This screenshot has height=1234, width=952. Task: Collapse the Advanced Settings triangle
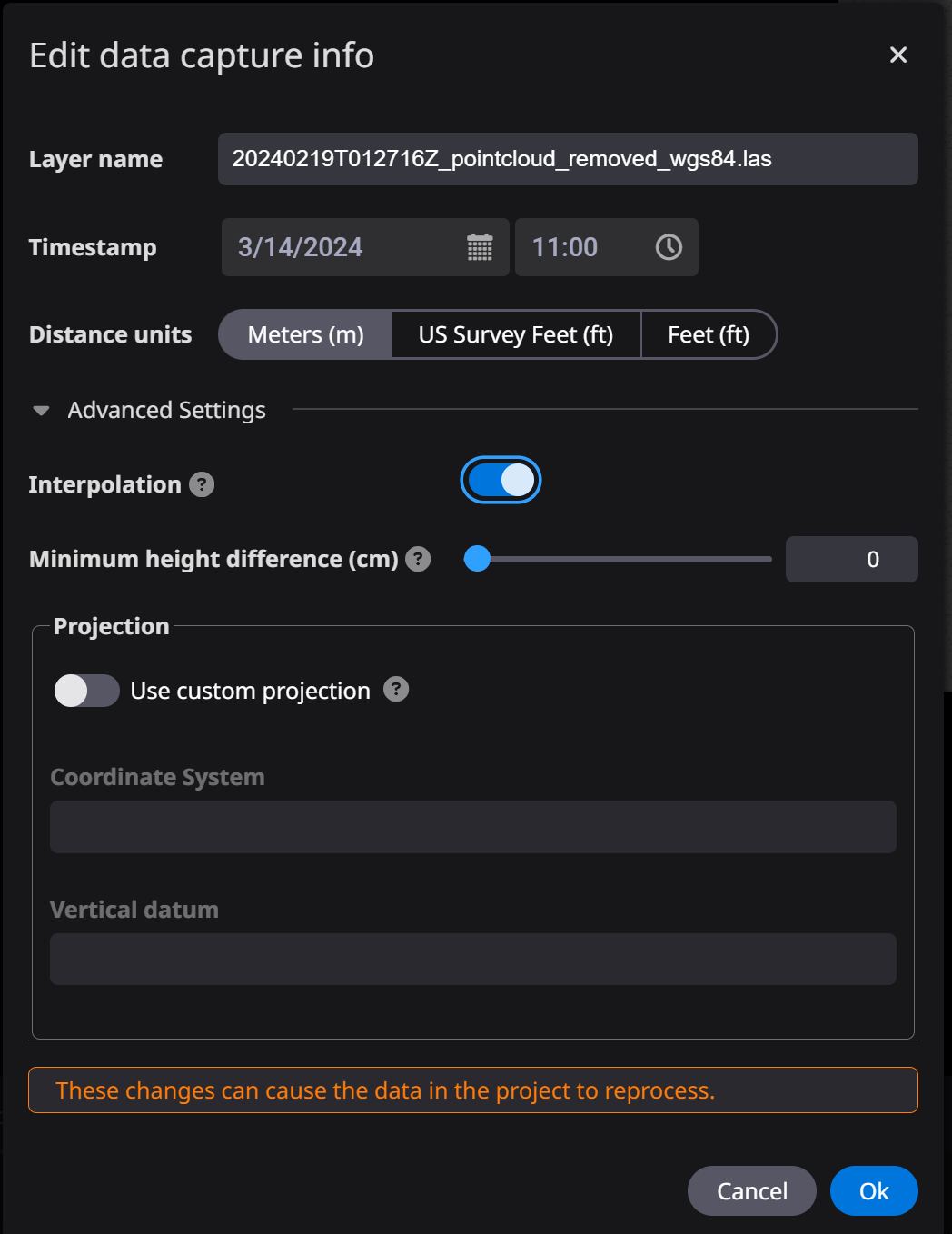pos(41,411)
